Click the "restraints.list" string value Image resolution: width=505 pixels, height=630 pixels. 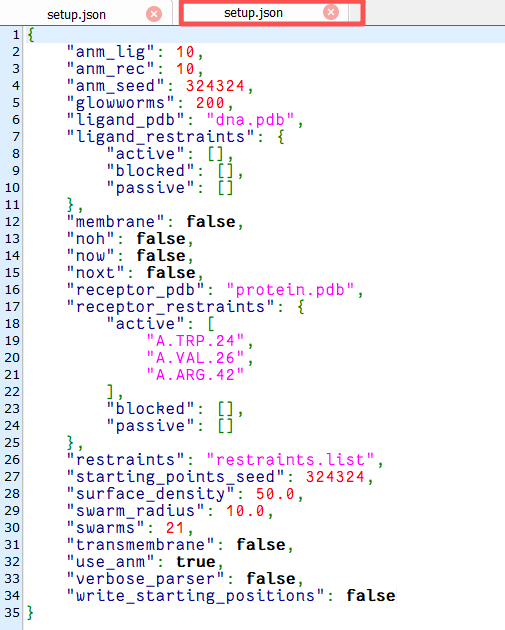click(x=290, y=460)
